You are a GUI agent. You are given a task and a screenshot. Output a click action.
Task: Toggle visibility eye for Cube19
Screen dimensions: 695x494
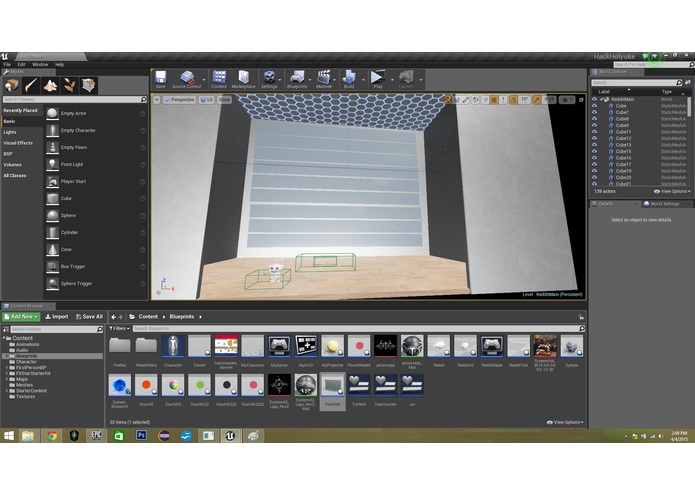pos(594,171)
